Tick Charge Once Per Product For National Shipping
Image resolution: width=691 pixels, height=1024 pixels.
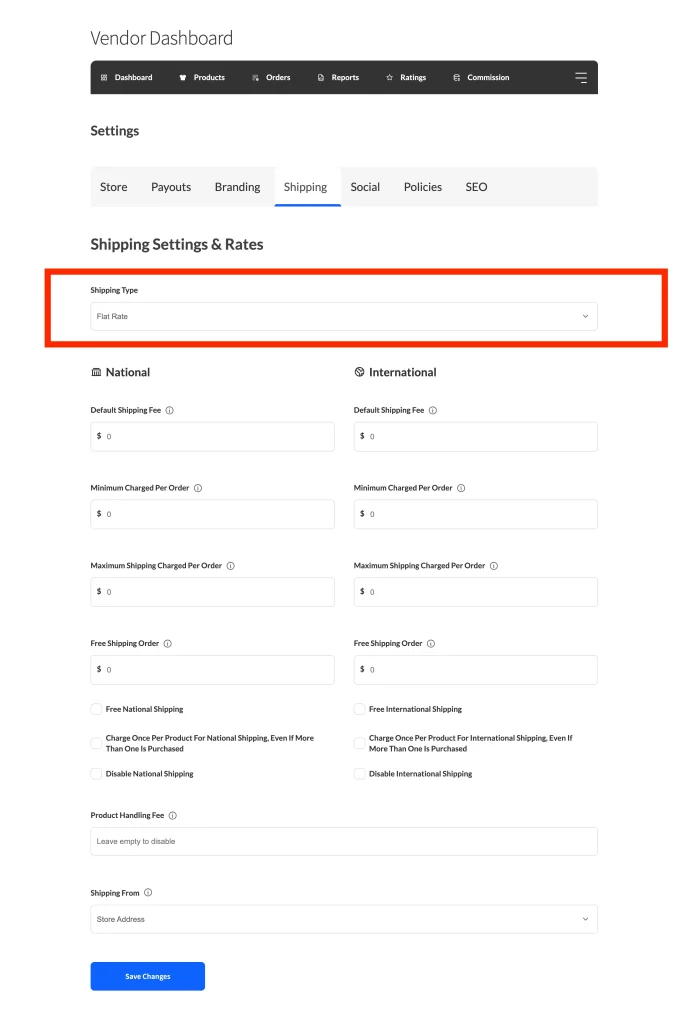click(x=97, y=743)
